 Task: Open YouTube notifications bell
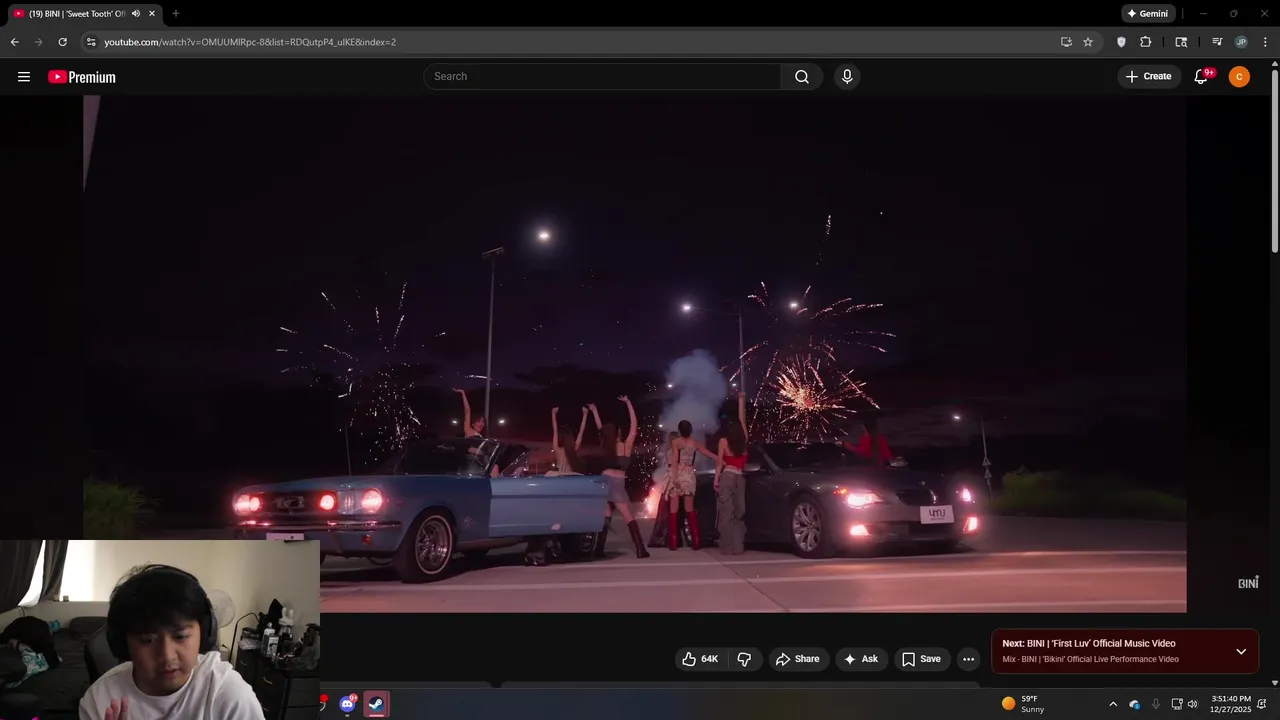(1202, 77)
